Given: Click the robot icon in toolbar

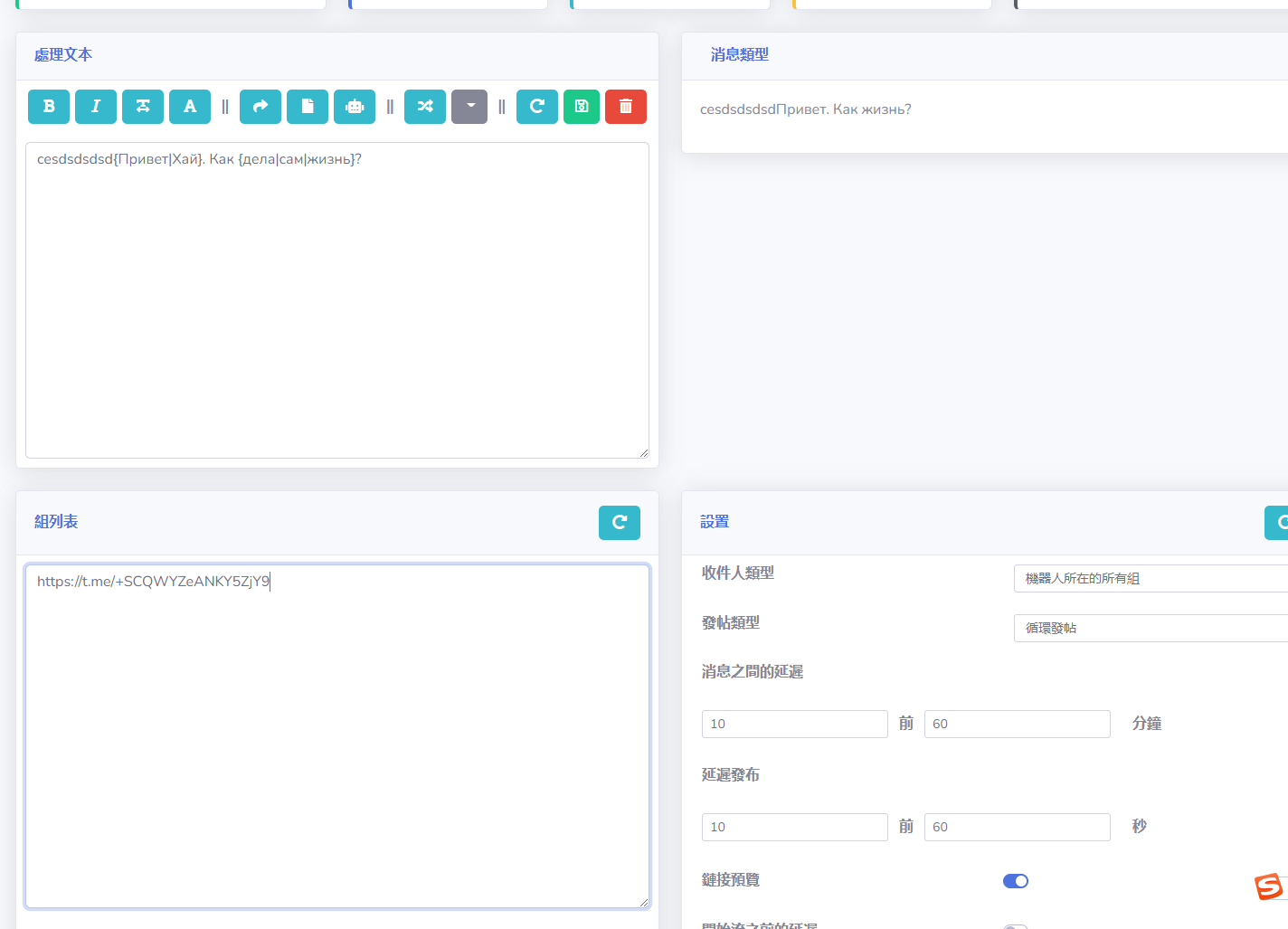Looking at the screenshot, I should tap(355, 107).
